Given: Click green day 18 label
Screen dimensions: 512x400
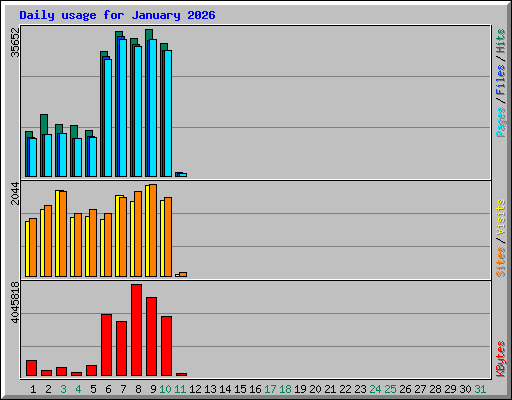Looking at the screenshot, I should tap(285, 389).
